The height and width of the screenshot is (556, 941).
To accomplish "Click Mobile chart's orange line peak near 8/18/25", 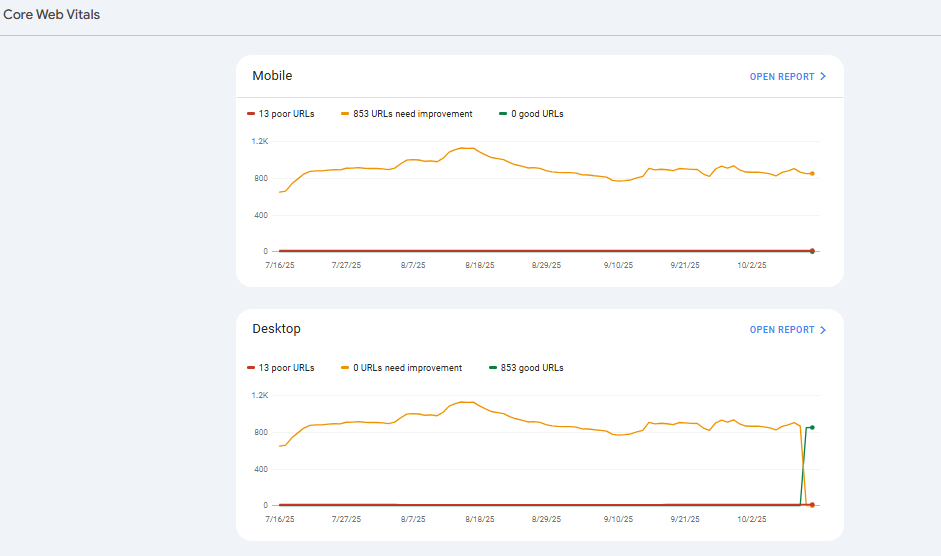I will click(464, 148).
